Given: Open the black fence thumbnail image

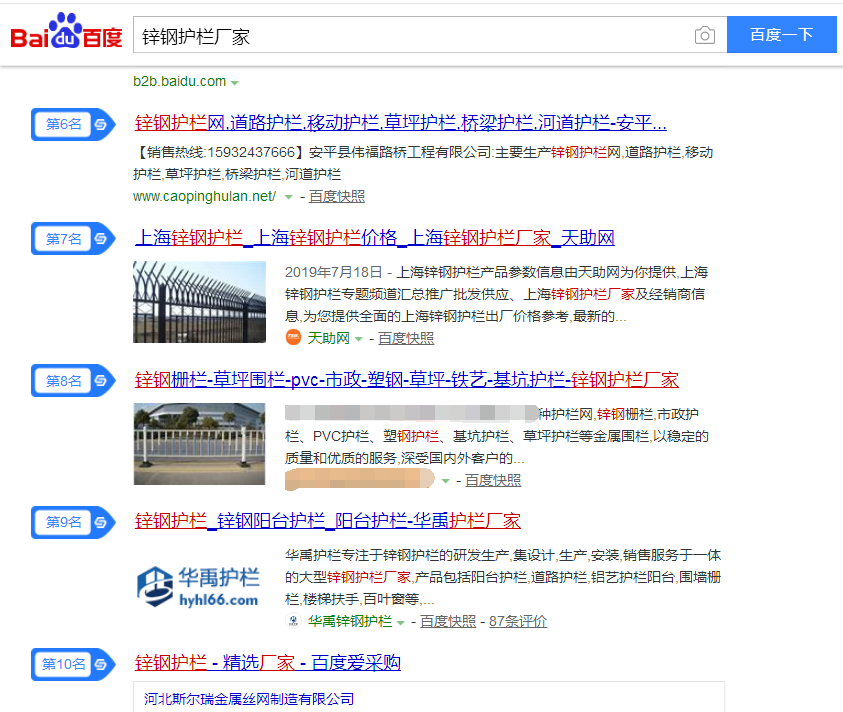Looking at the screenshot, I should point(199,302).
